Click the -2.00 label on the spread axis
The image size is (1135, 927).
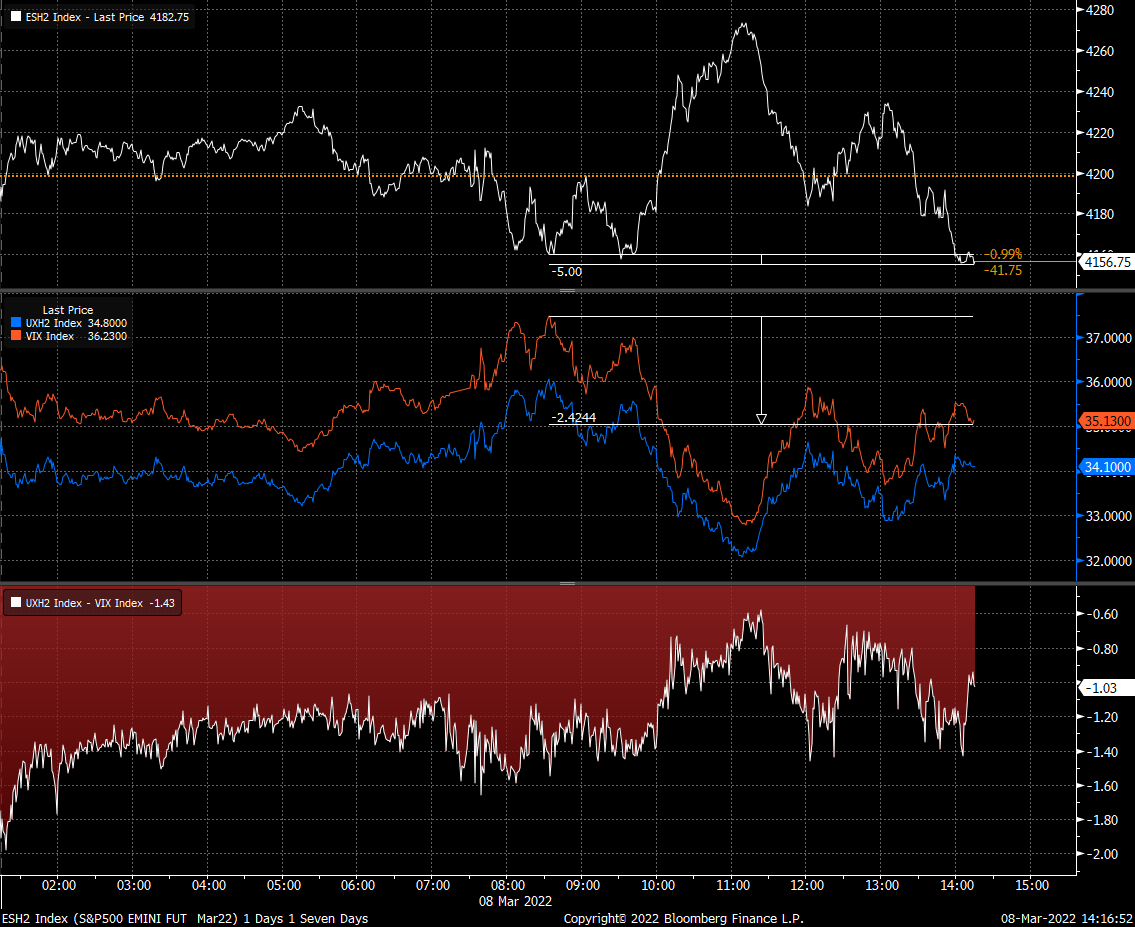(1102, 855)
